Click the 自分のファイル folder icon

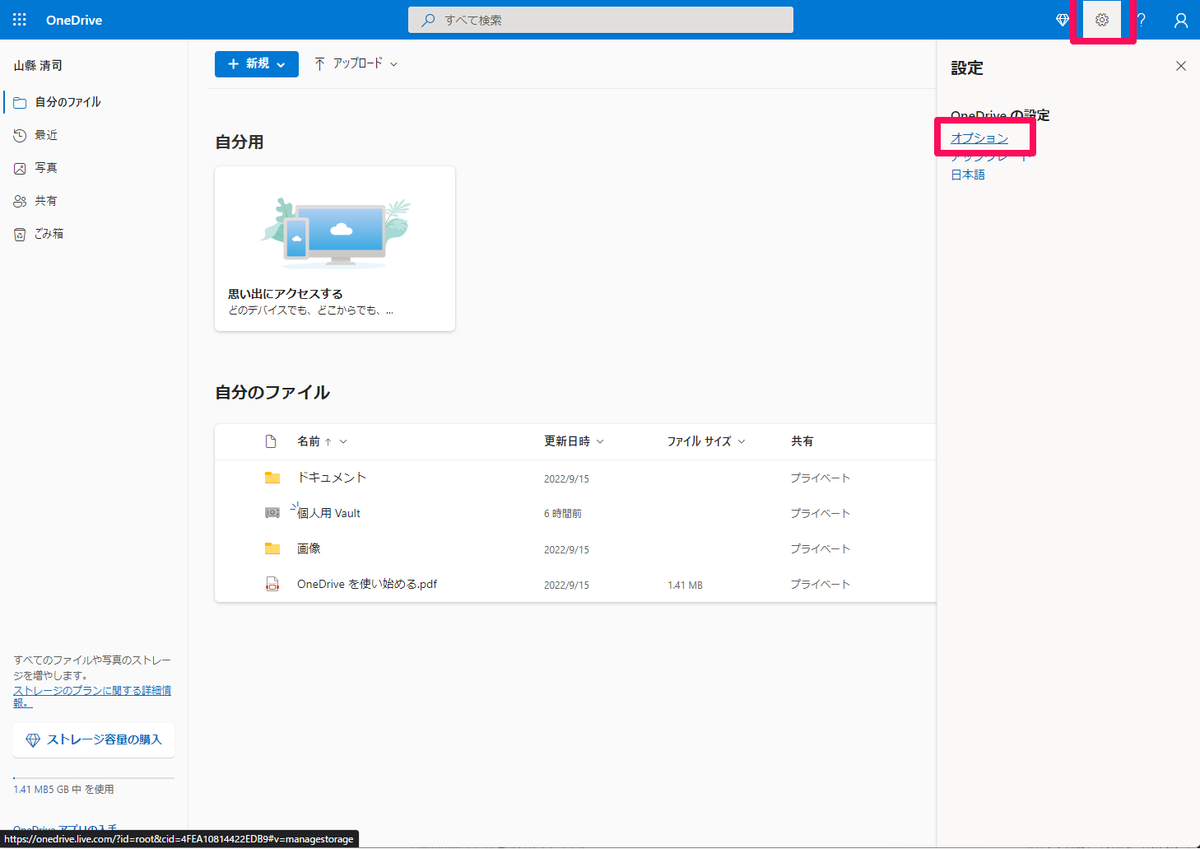click(x=20, y=102)
